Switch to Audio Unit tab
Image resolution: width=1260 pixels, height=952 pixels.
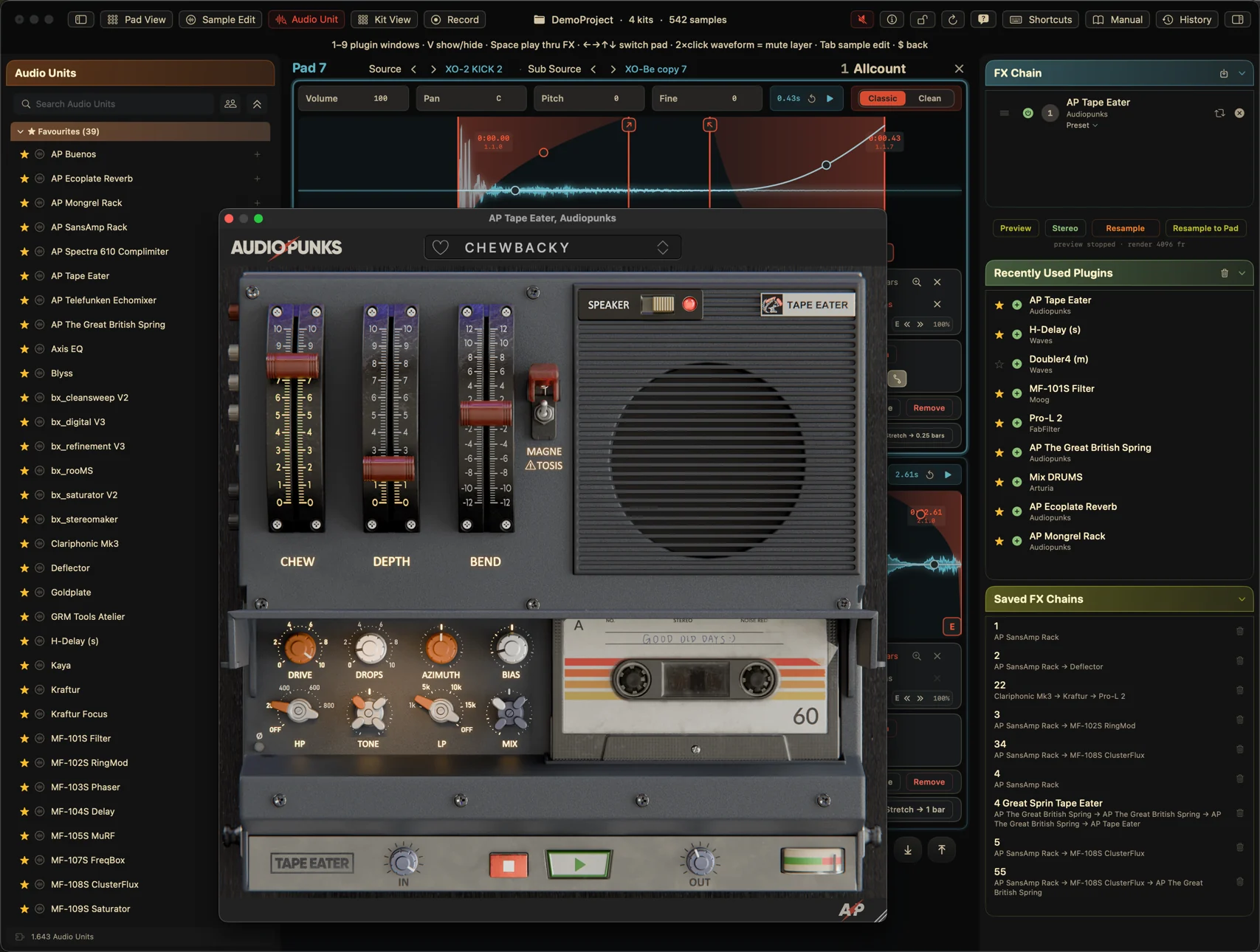(306, 20)
